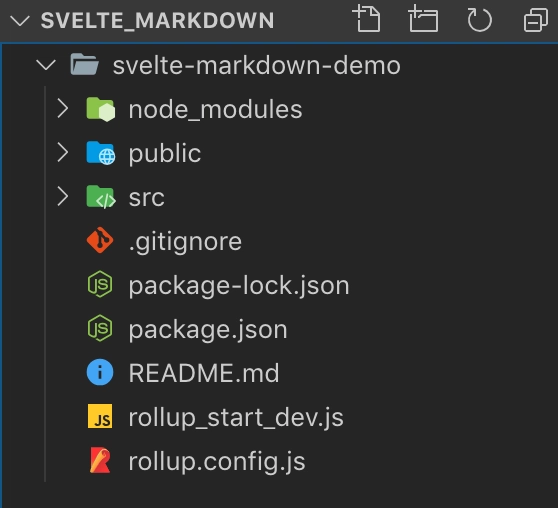Click the yellow JS icon of rollup_start_dev.js
The image size is (558, 508).
[100, 416]
